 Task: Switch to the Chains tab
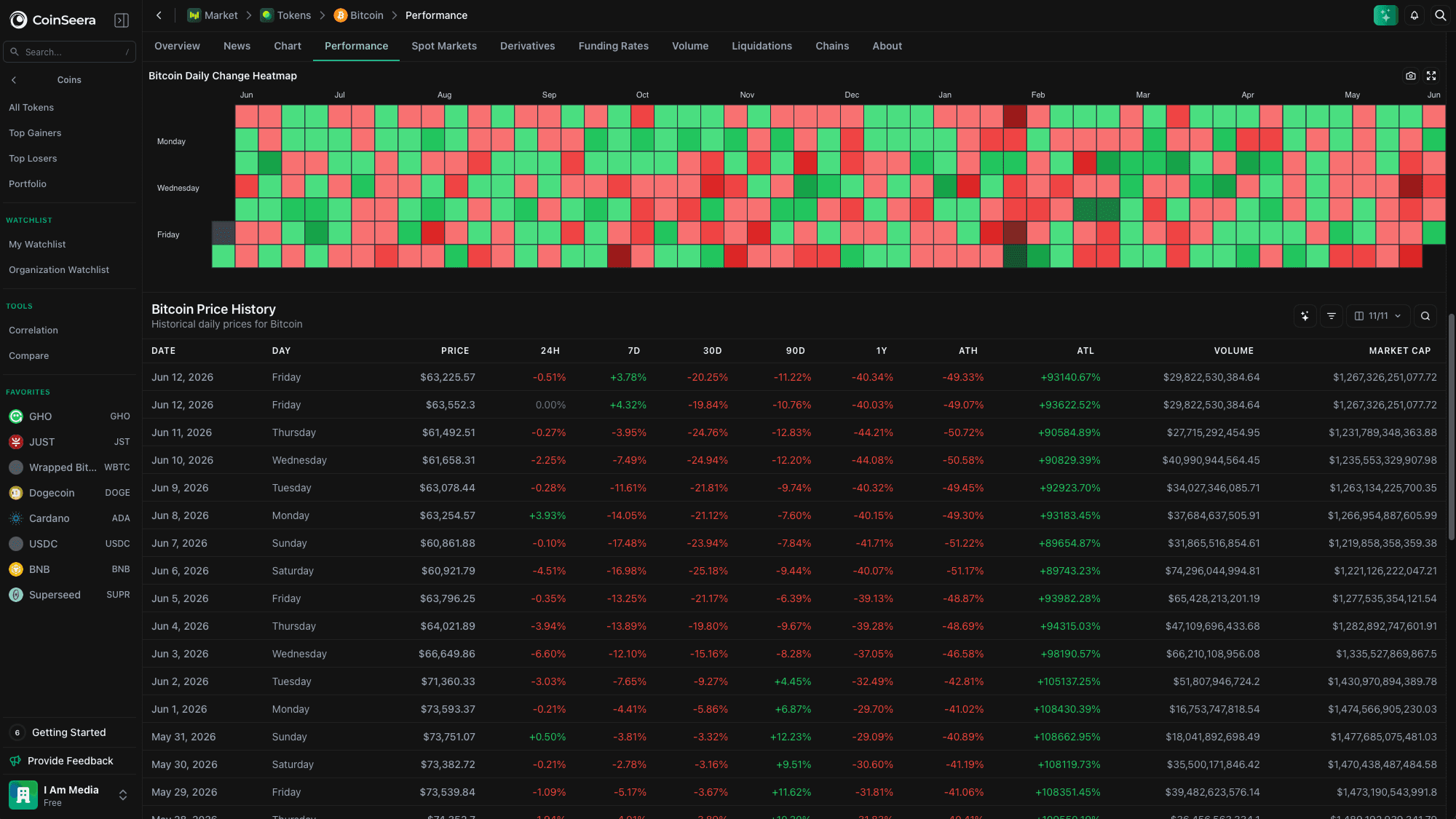tap(832, 46)
